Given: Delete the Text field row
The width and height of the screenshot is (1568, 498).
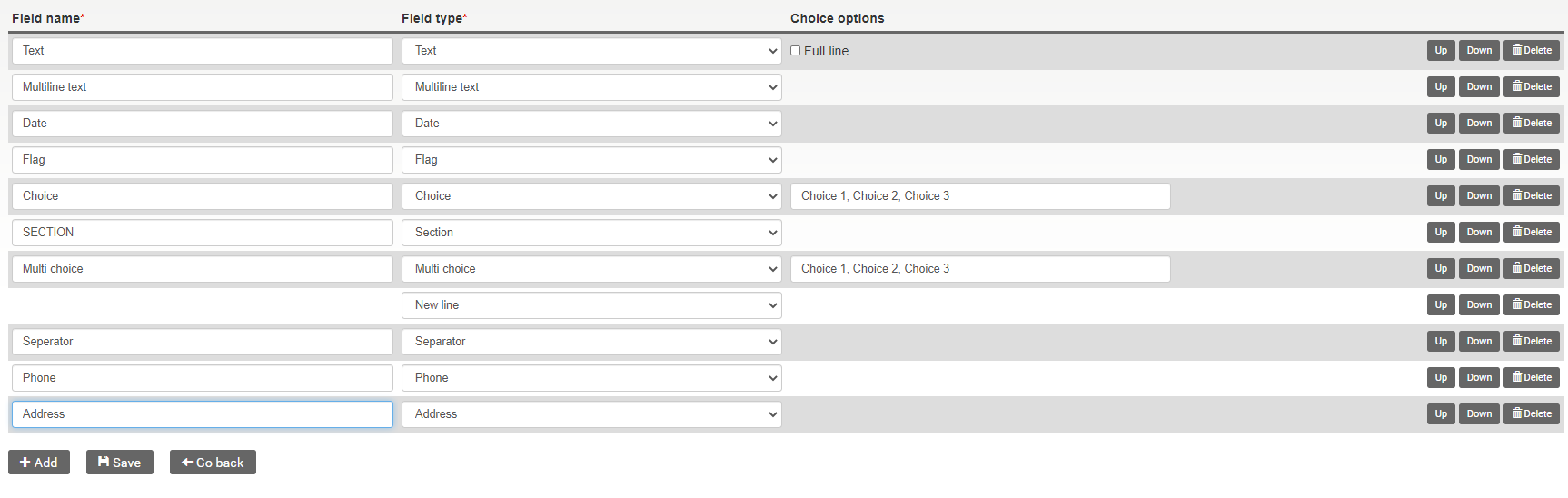Looking at the screenshot, I should (x=1531, y=51).
